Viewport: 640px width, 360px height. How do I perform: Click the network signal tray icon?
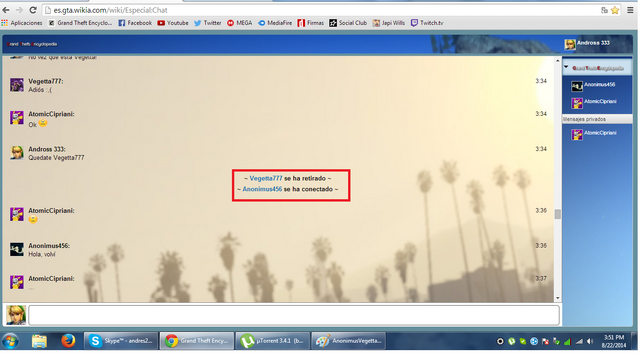579,341
